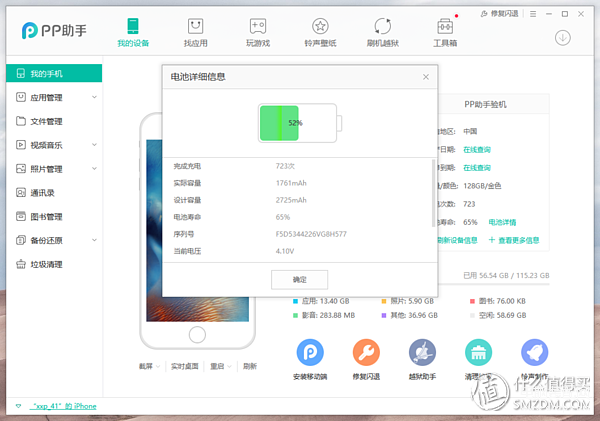Click the 52% battery level indicator

click(x=300, y=123)
